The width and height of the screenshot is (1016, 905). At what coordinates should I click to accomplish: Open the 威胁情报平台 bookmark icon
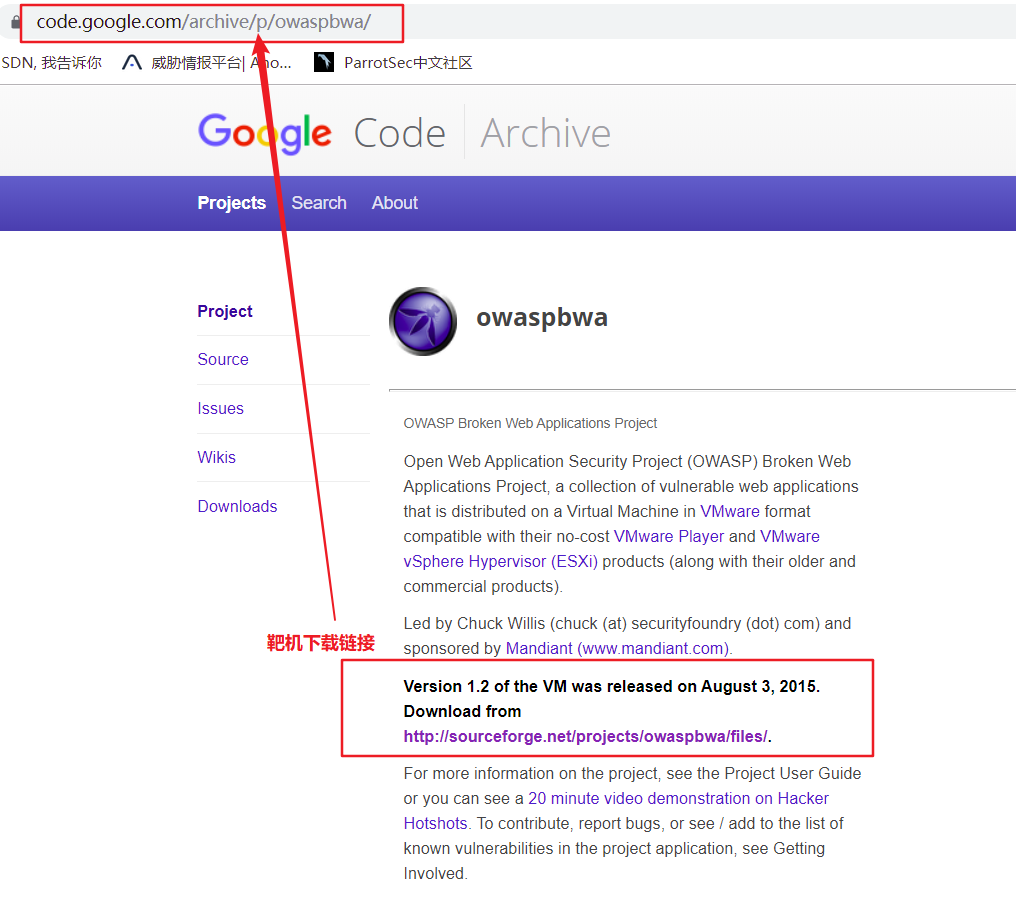[x=132, y=62]
